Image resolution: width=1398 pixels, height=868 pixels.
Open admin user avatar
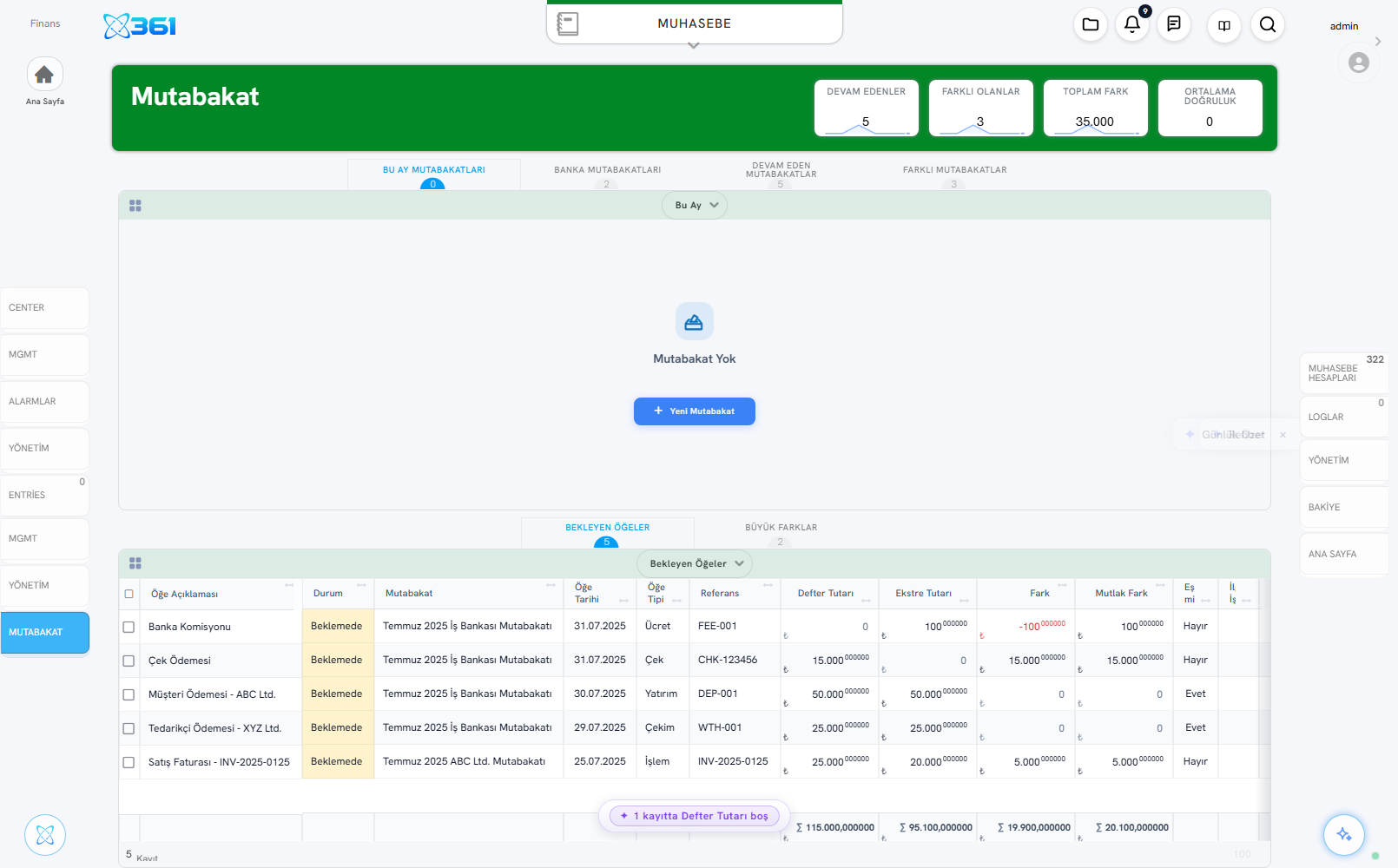tap(1359, 62)
